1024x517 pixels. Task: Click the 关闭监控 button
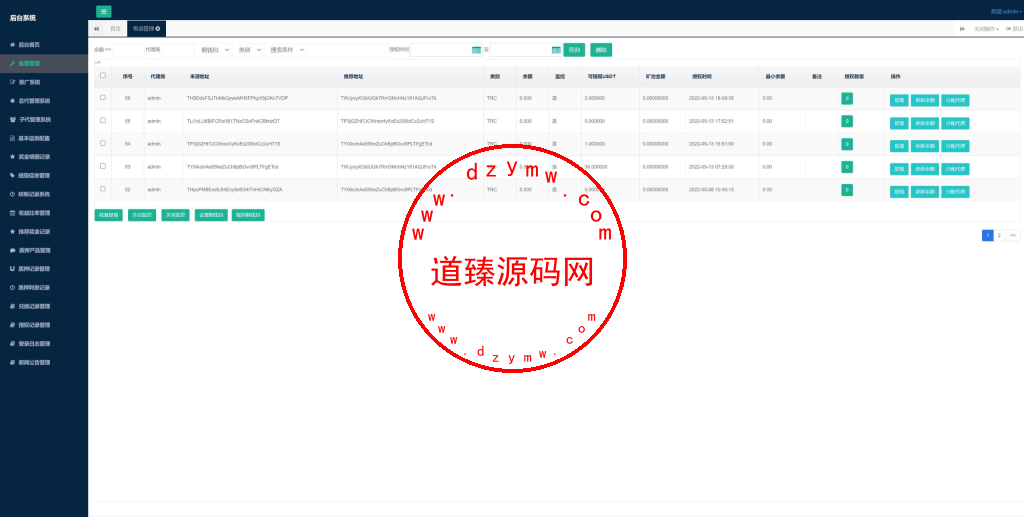(175, 215)
